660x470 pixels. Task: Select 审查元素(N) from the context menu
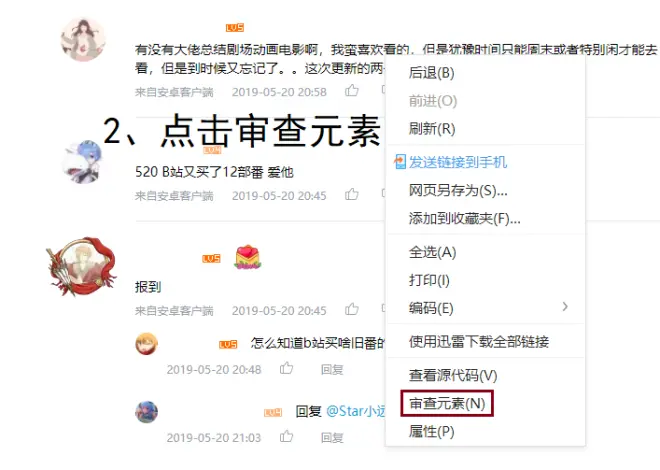click(x=447, y=404)
